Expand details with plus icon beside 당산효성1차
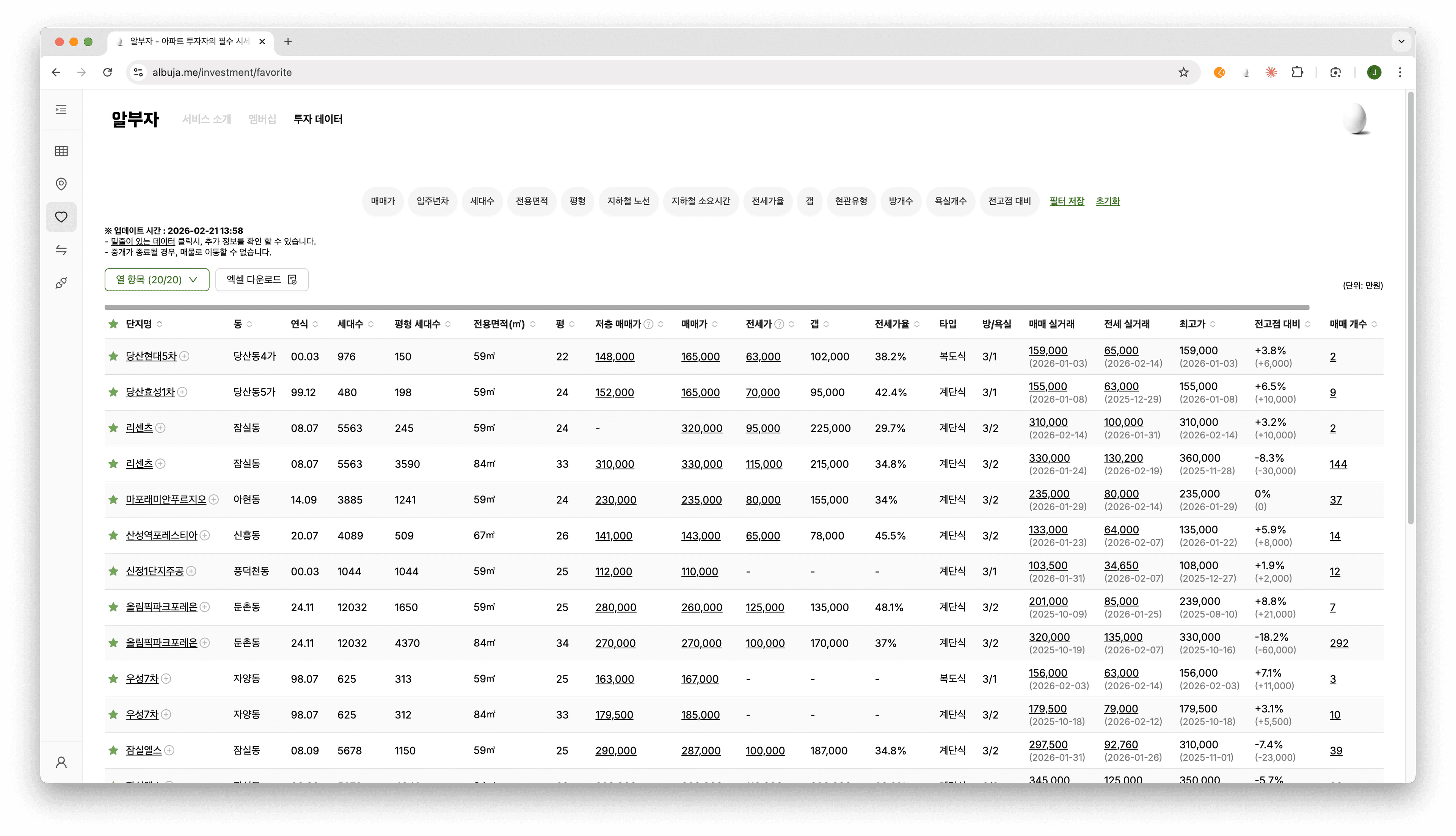Screen dimensions: 1456x836 [x=182, y=392]
